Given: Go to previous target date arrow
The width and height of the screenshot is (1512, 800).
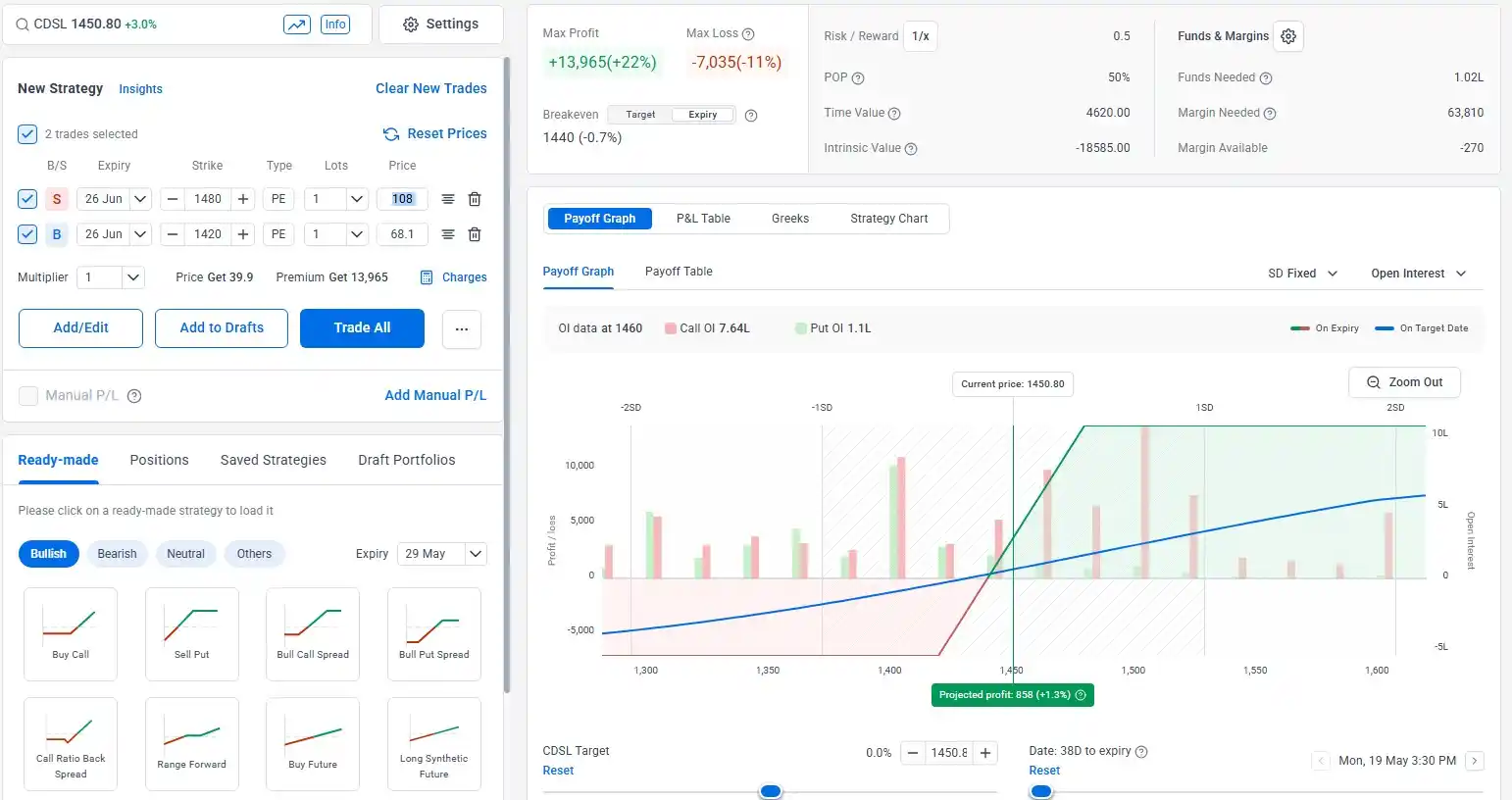Looking at the screenshot, I should tap(1321, 761).
